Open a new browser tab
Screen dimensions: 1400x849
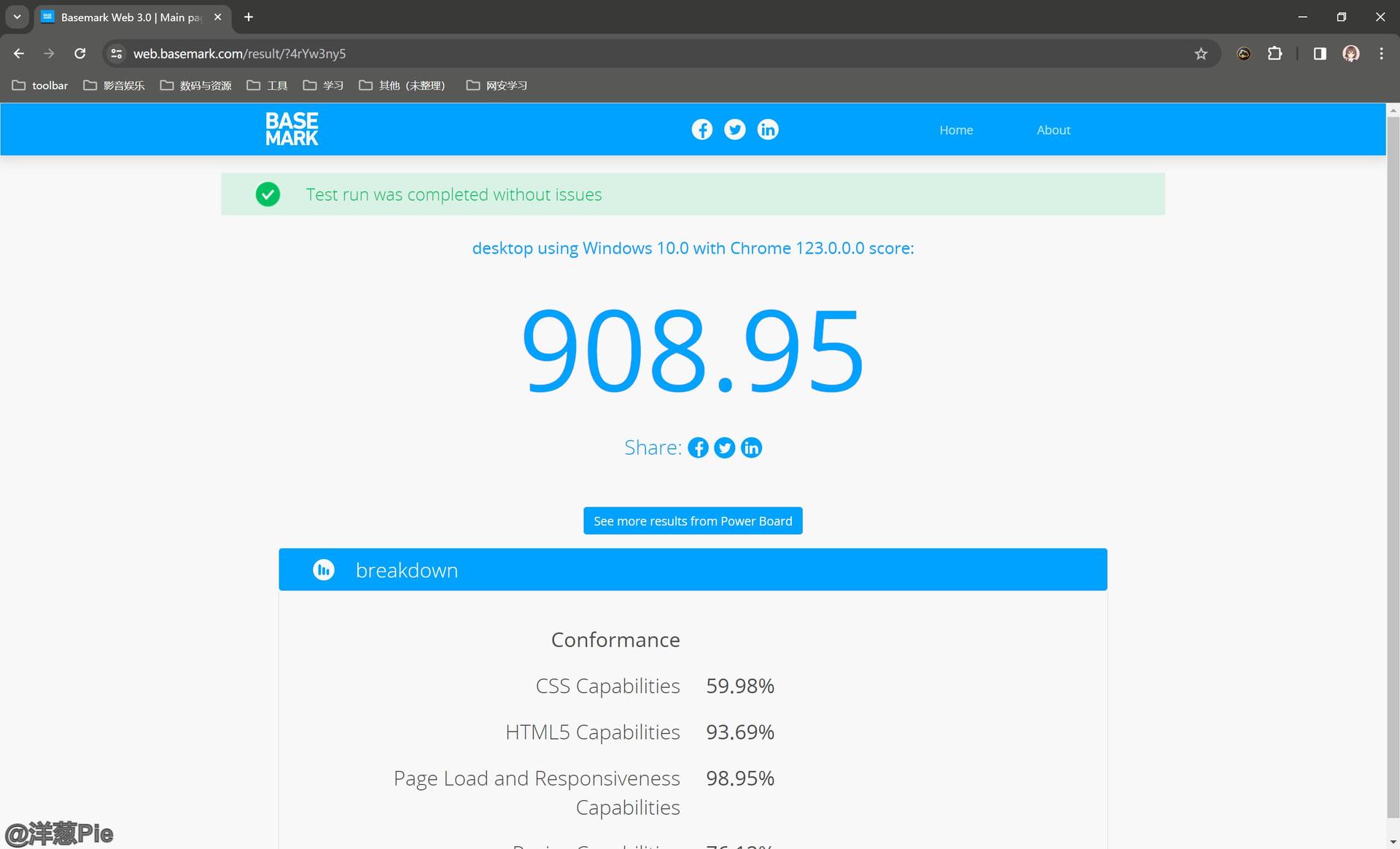pos(249,17)
